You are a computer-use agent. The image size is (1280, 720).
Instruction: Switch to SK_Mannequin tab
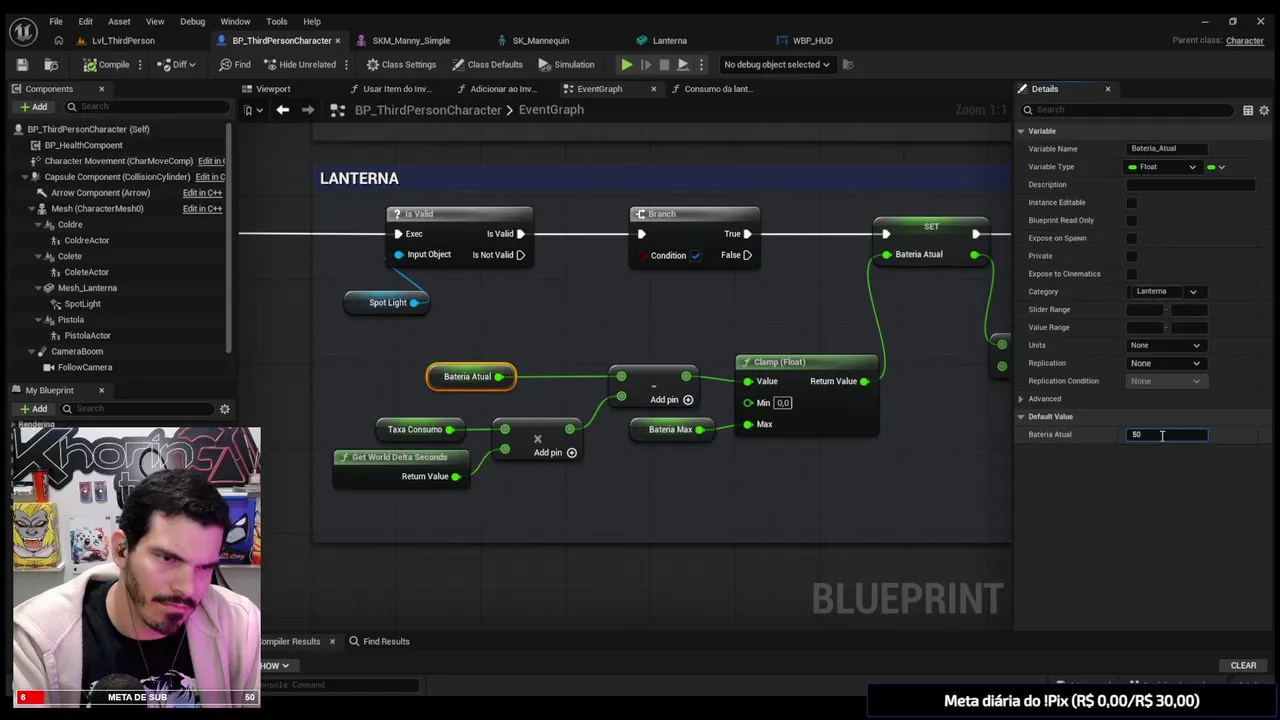540,41
